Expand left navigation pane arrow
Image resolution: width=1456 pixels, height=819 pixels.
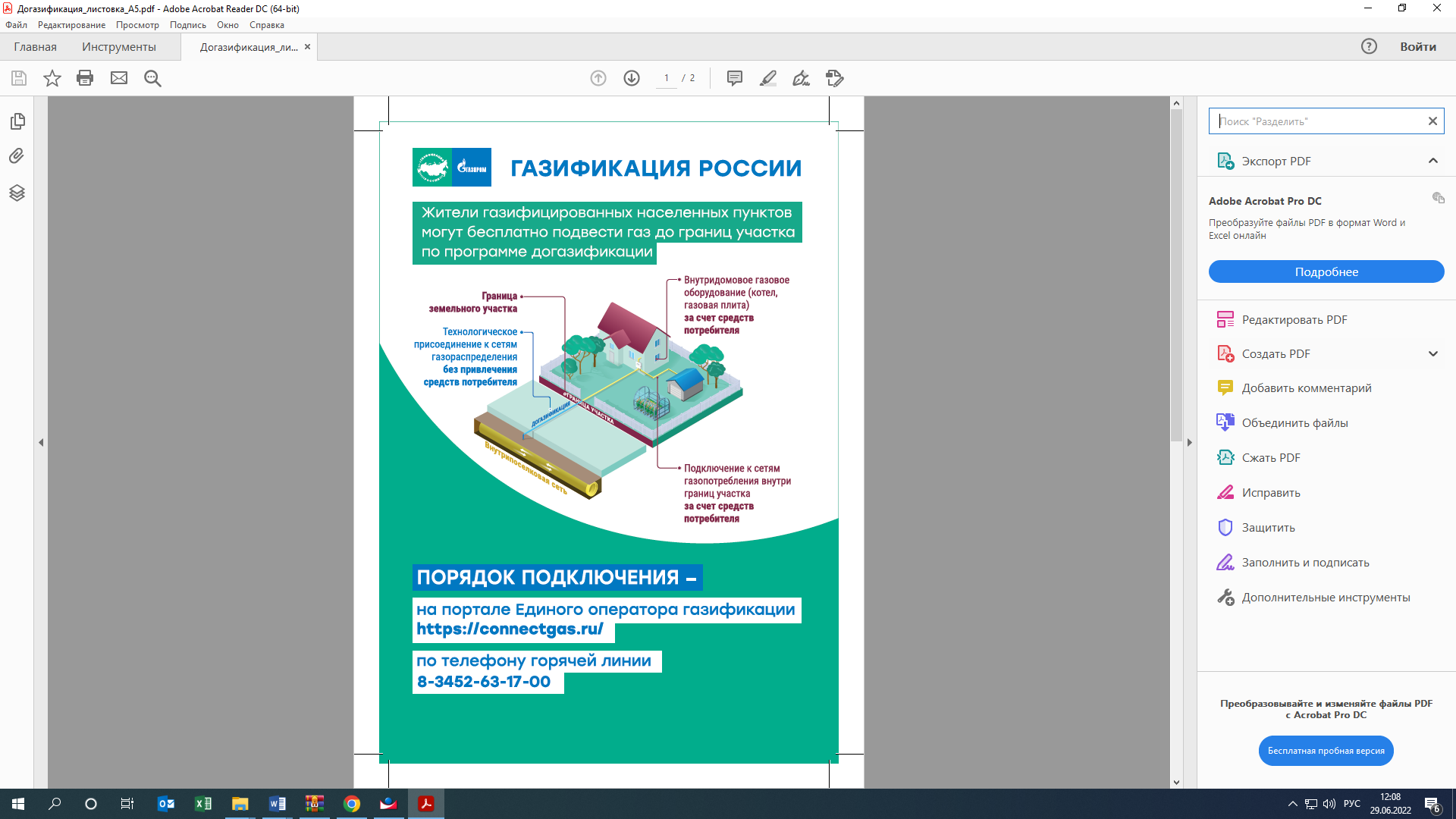point(41,442)
